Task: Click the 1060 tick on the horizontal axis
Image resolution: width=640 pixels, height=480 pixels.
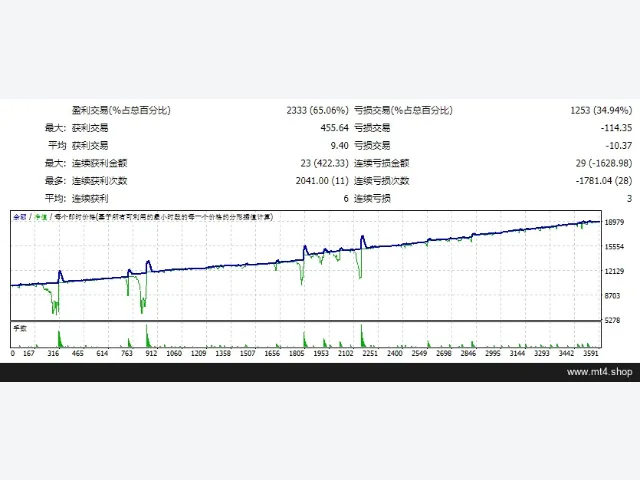Action: 174,353
